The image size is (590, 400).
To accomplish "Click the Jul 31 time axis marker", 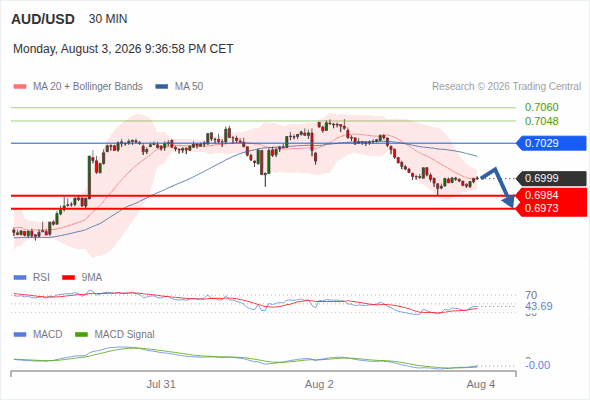I will (x=161, y=384).
